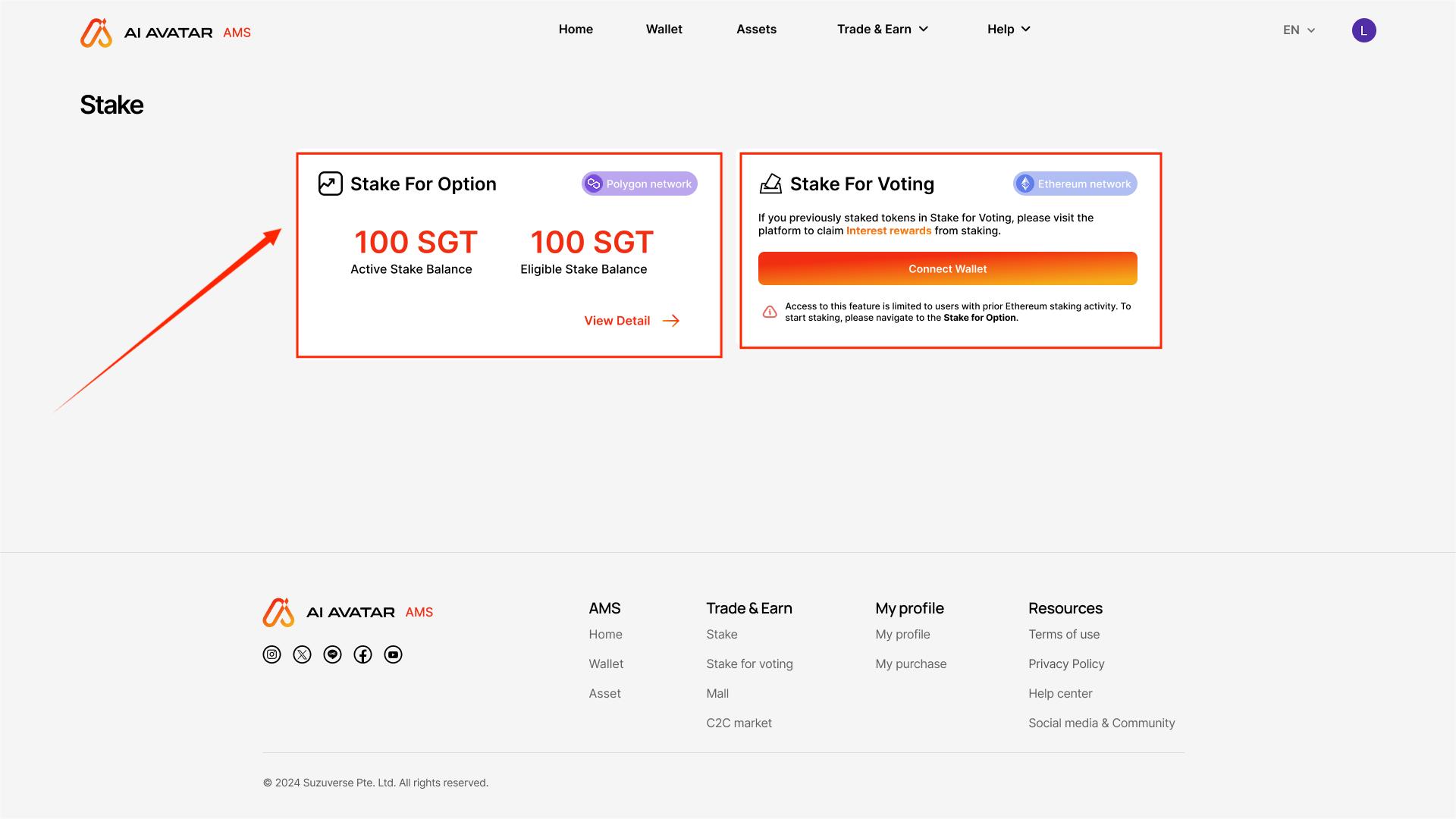Click the Stake page heading
This screenshot has height=819, width=1456.
point(111,105)
